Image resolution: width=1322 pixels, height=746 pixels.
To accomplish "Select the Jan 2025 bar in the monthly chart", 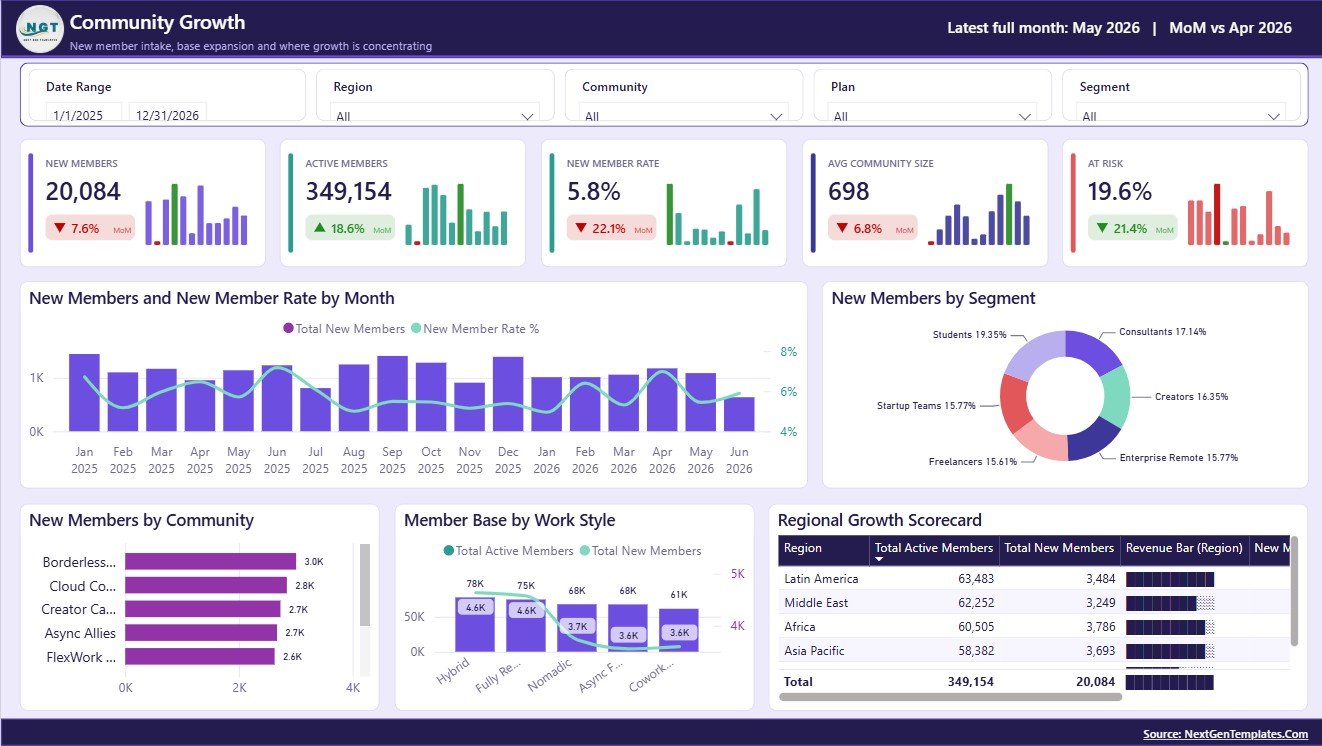I will 84,393.
